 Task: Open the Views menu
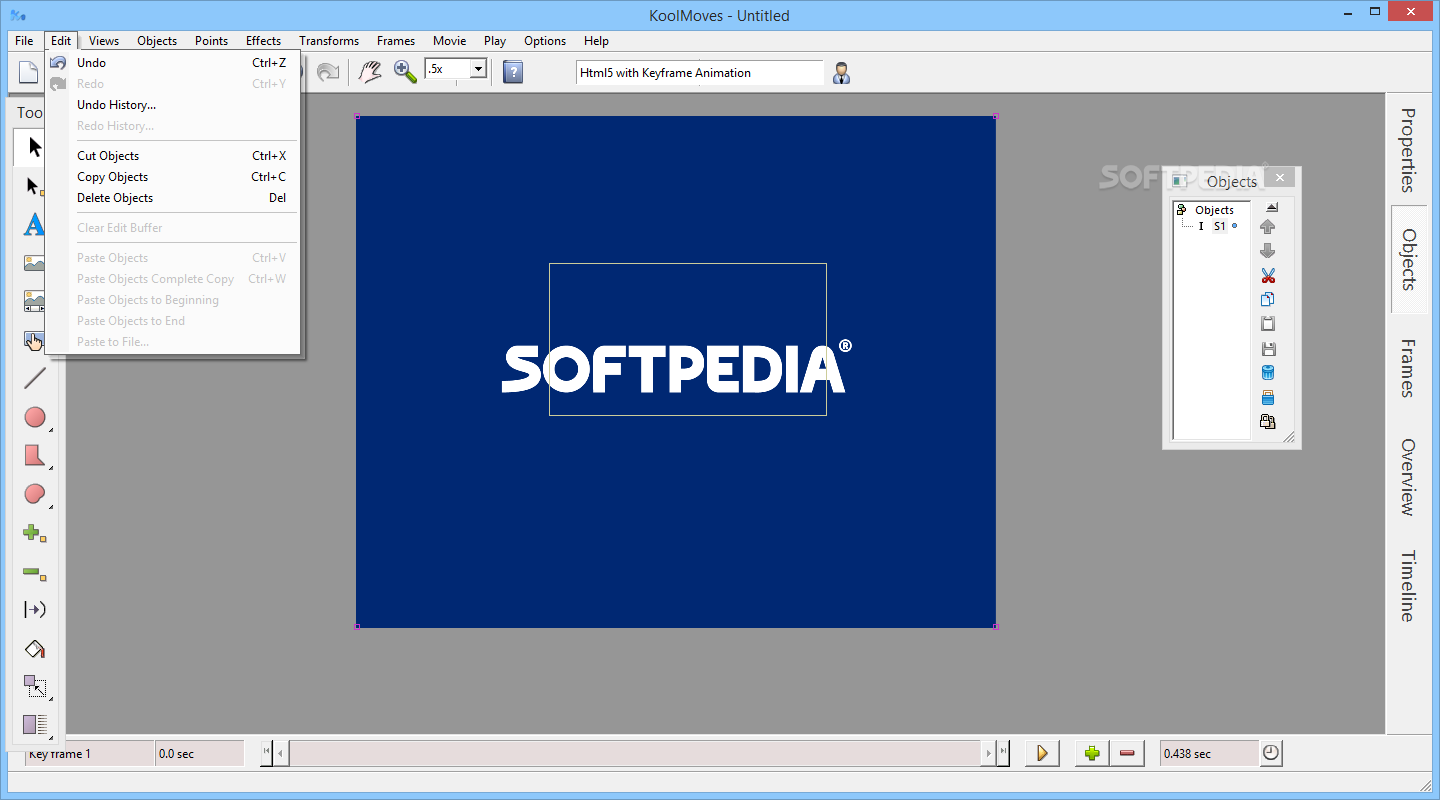coord(104,41)
